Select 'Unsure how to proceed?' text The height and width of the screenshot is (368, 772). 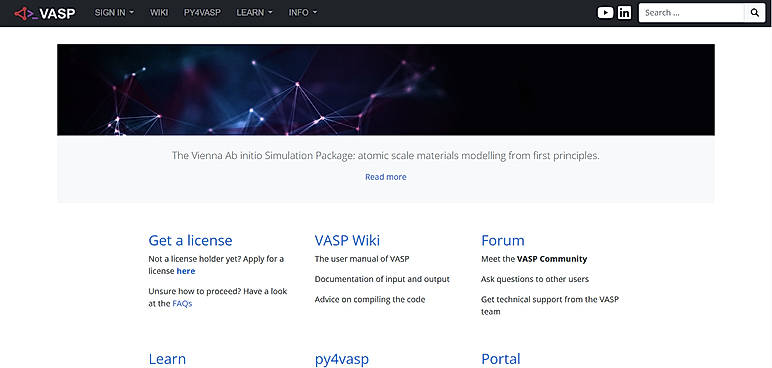point(194,291)
